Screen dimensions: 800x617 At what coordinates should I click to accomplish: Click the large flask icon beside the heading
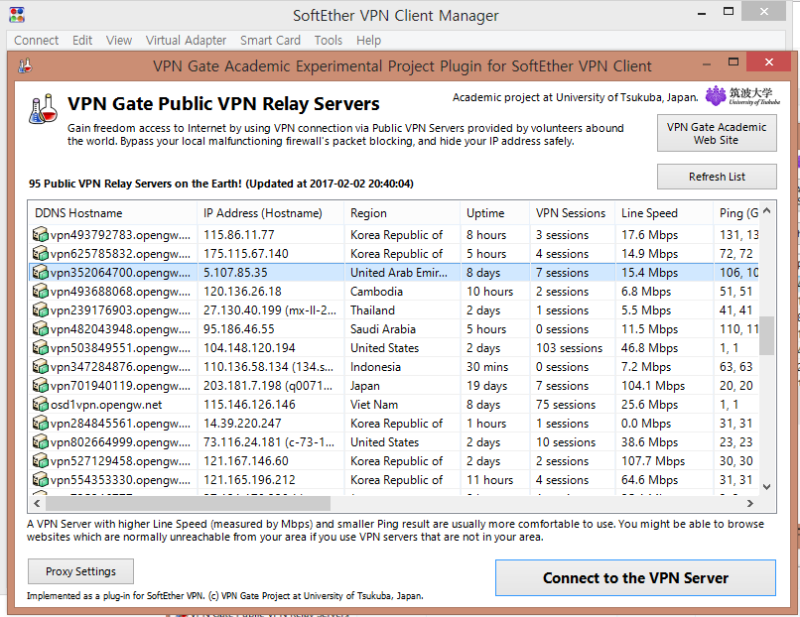(43, 108)
